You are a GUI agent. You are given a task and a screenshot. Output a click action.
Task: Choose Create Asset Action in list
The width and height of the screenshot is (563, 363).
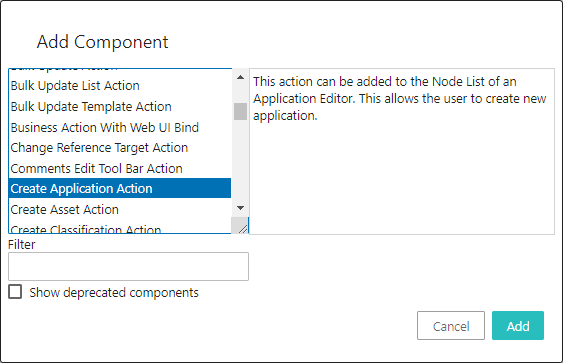coord(120,209)
